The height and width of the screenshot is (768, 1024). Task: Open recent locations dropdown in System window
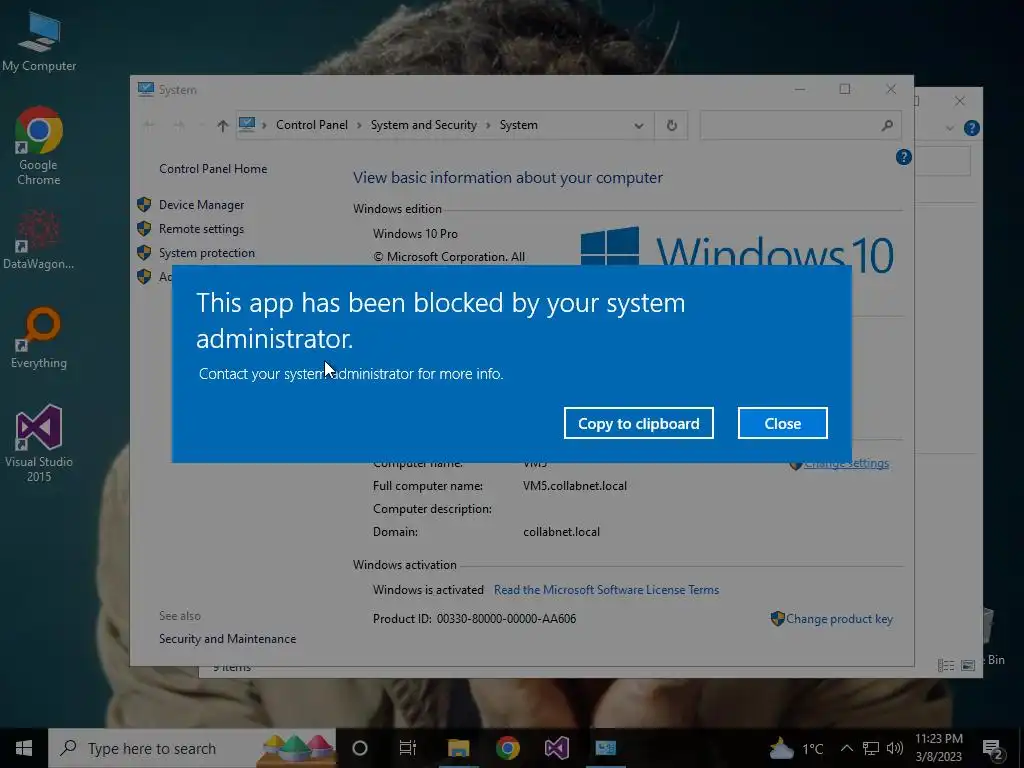(x=201, y=125)
